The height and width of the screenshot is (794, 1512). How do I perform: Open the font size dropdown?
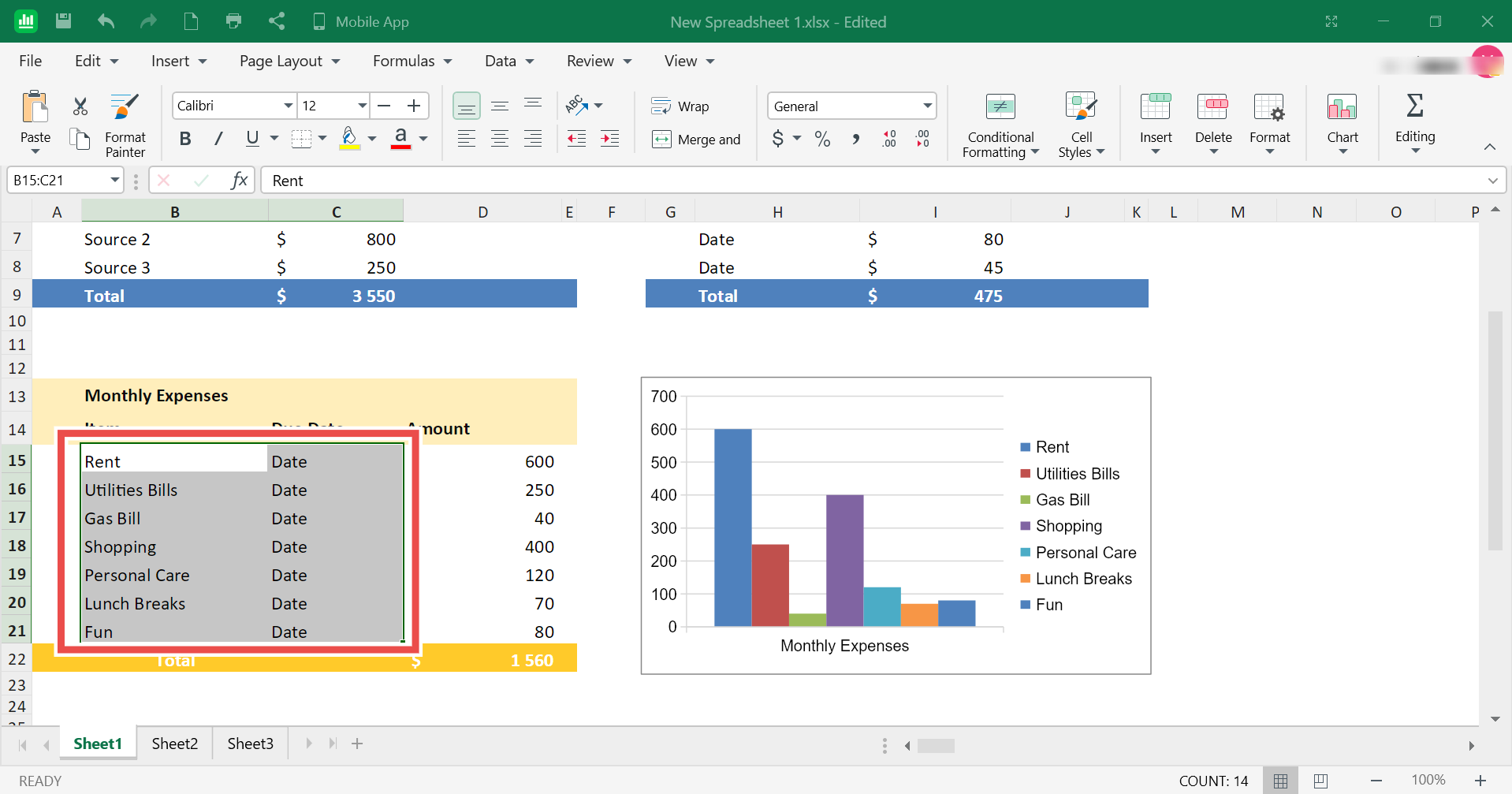[362, 106]
